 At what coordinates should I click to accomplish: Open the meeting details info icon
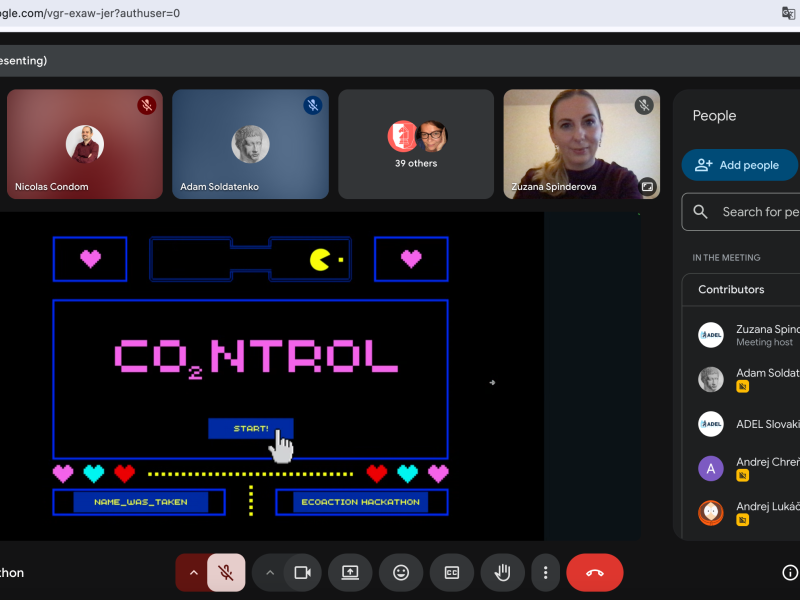click(x=790, y=573)
